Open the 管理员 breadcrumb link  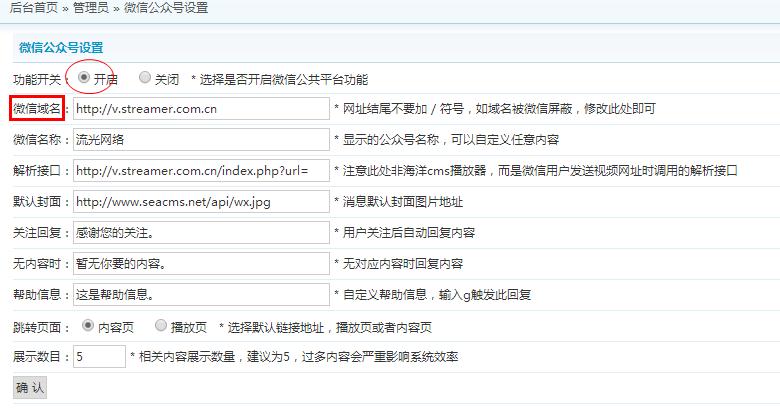91,8
